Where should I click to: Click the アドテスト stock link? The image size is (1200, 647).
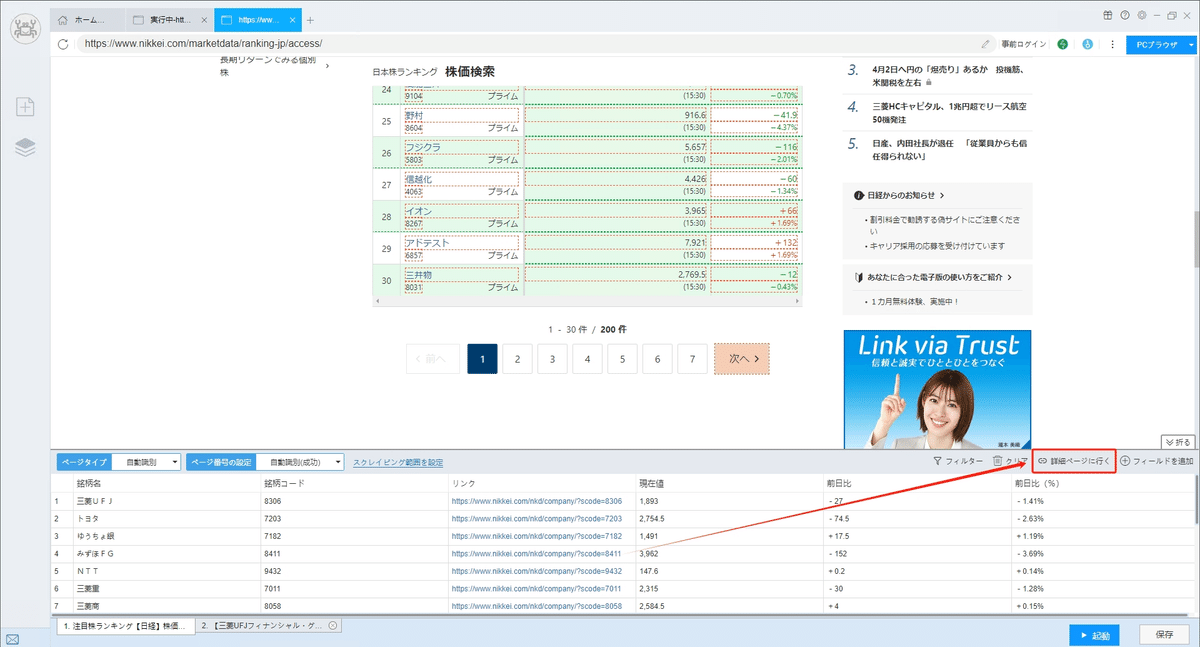pyautogui.click(x=427, y=243)
